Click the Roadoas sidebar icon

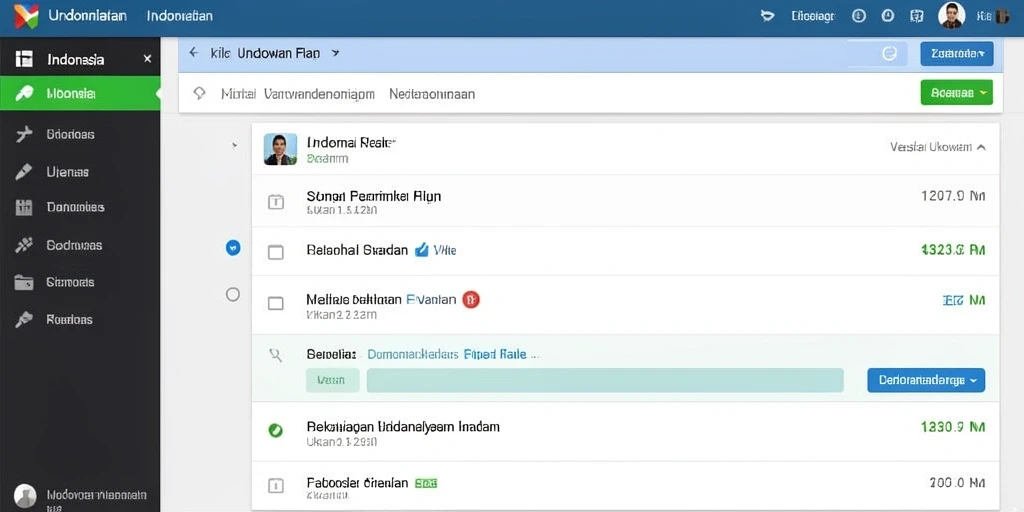(24, 319)
